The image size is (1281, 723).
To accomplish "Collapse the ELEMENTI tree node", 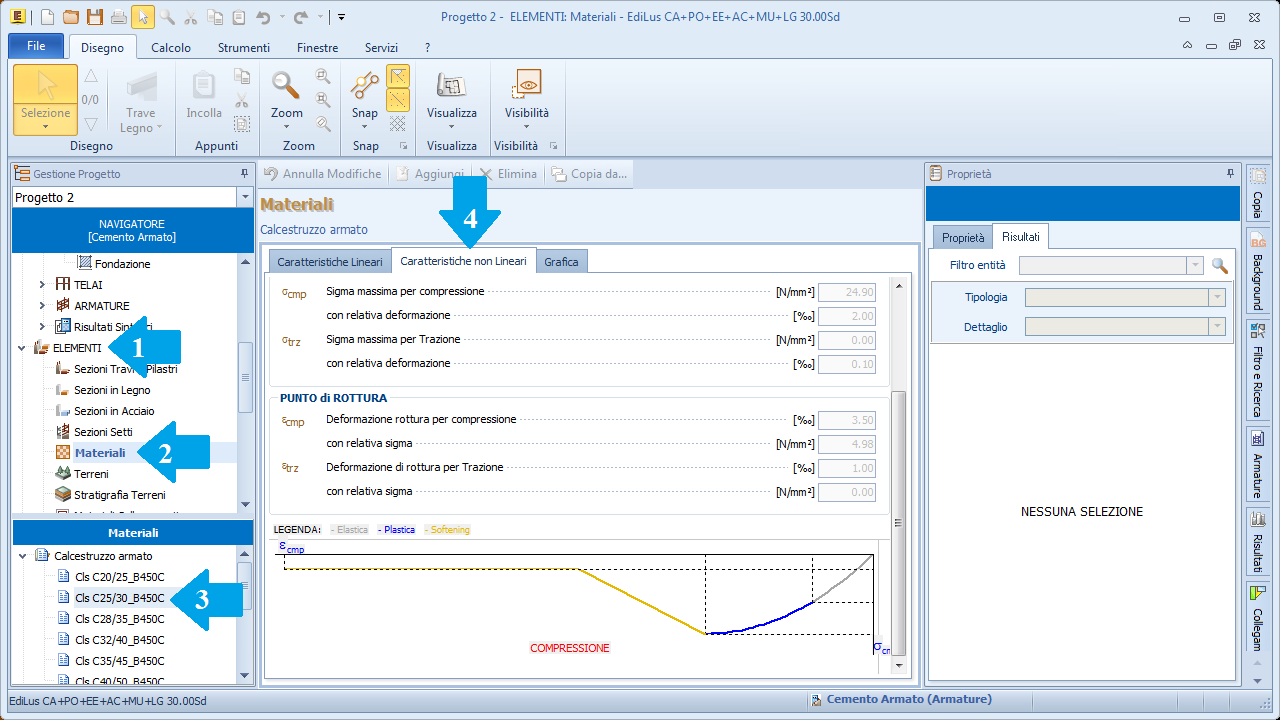I will pos(21,348).
